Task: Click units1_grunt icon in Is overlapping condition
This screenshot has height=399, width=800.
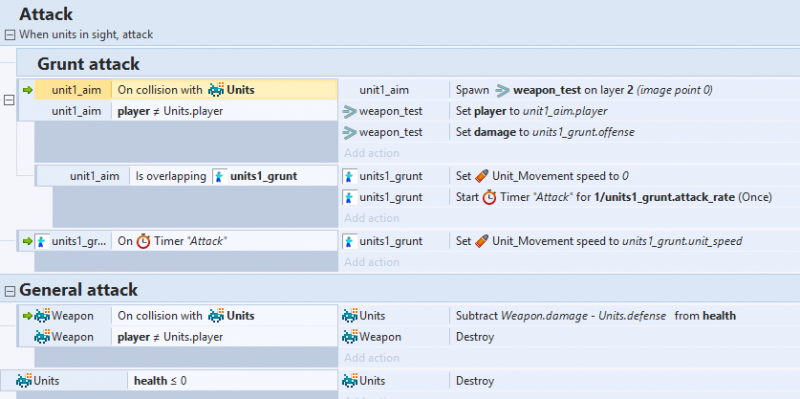Action: 219,177
